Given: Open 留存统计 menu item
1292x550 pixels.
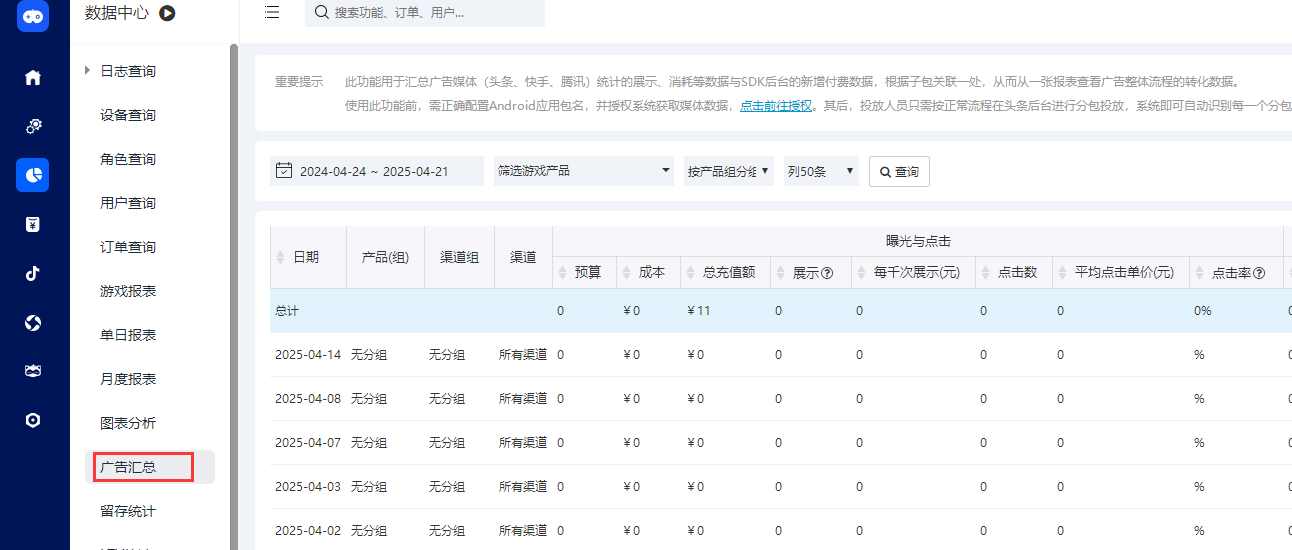Looking at the screenshot, I should [x=128, y=511].
